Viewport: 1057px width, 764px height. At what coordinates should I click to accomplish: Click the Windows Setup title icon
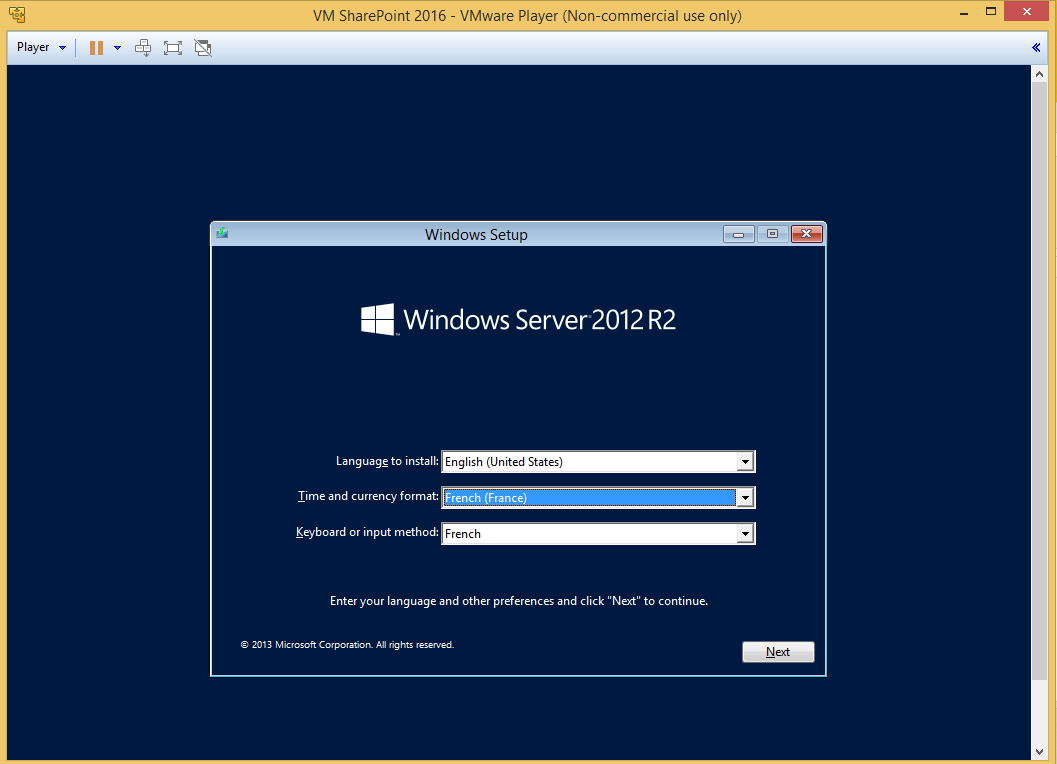tap(222, 233)
